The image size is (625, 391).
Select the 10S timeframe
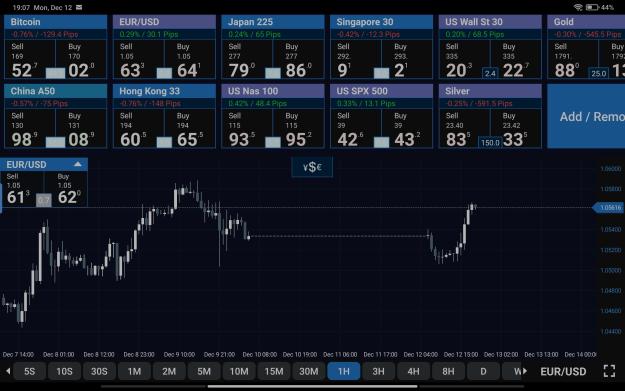[x=64, y=371]
